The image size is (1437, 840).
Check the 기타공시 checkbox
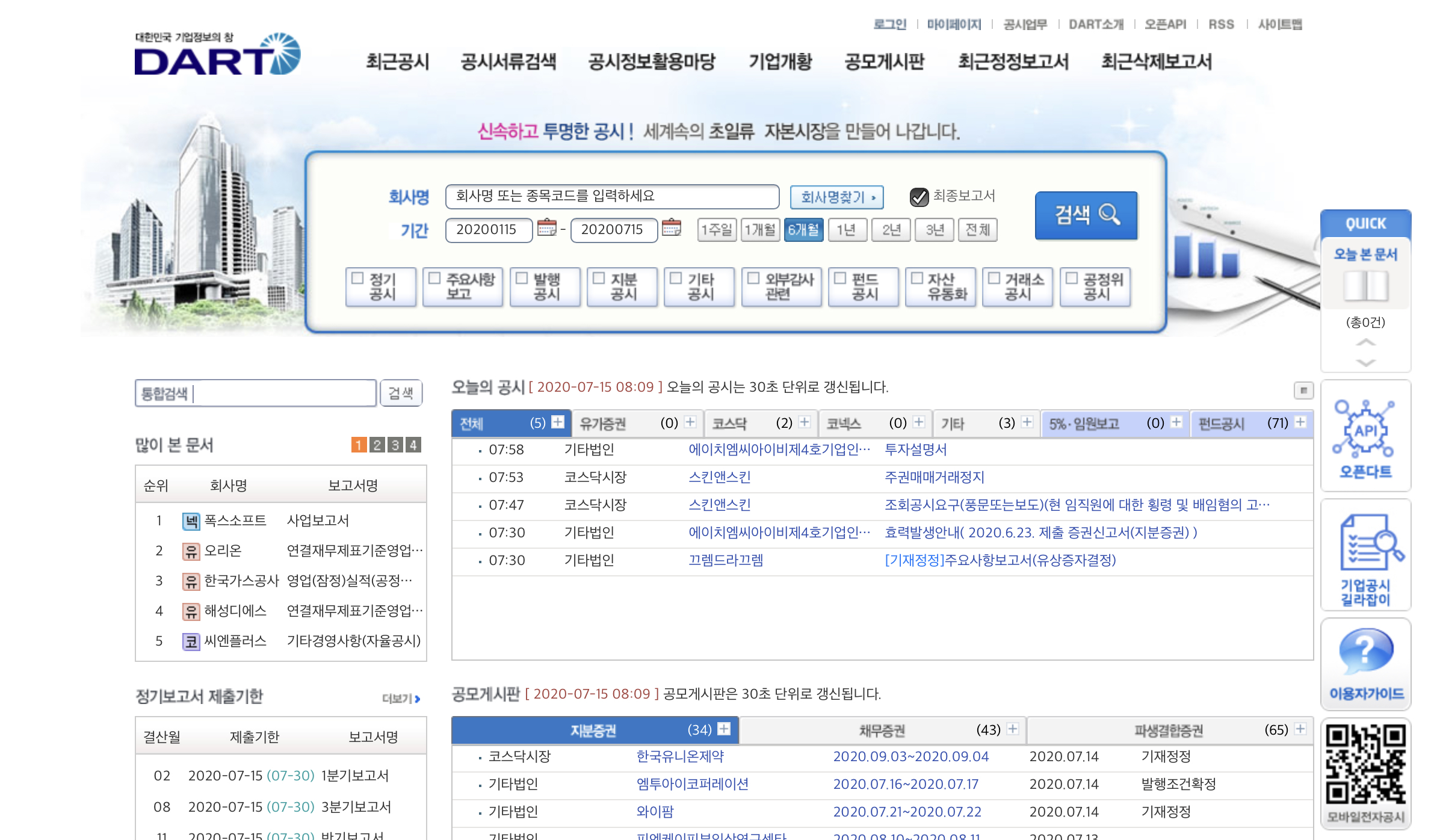pos(676,278)
